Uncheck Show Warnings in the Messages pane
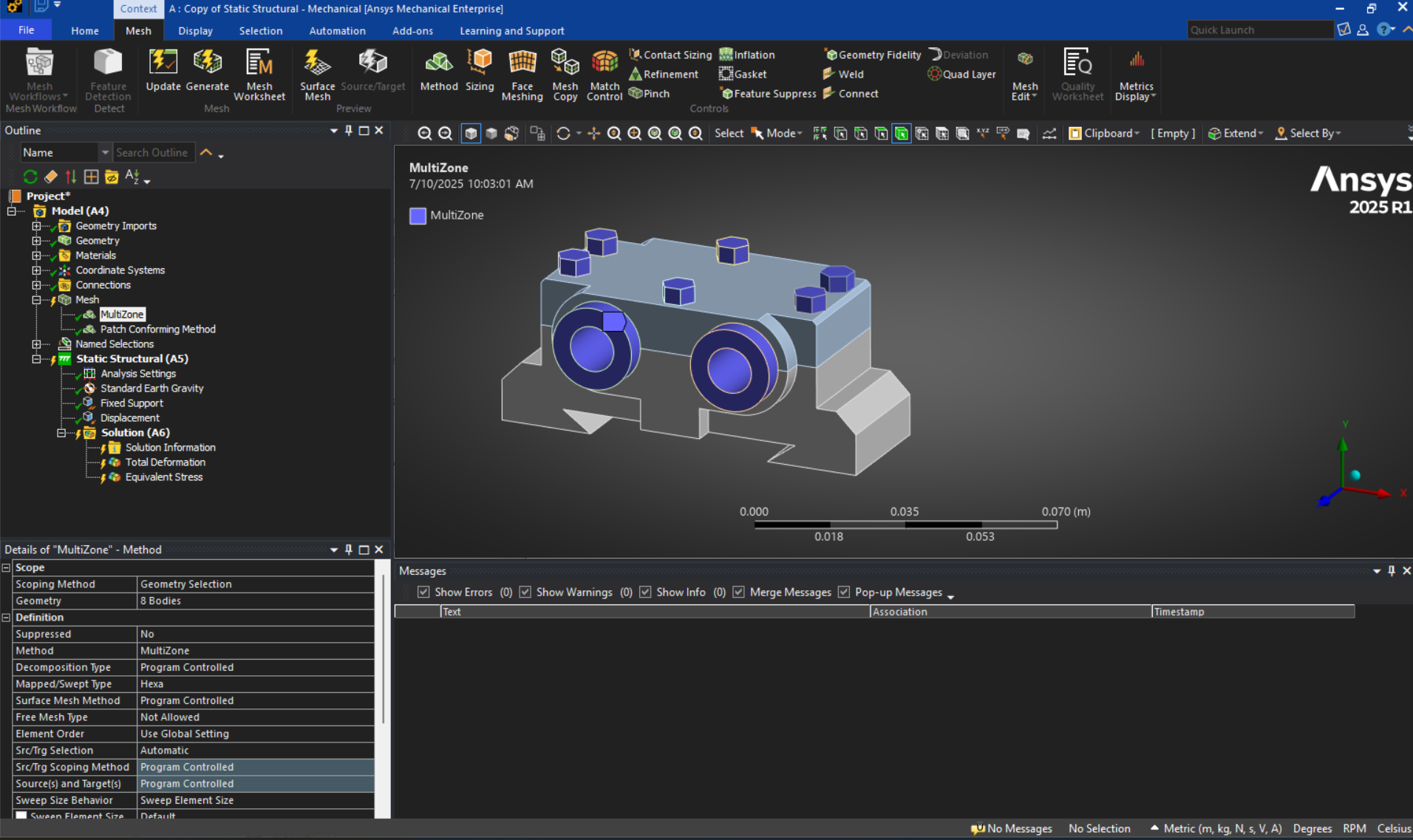 [x=525, y=592]
